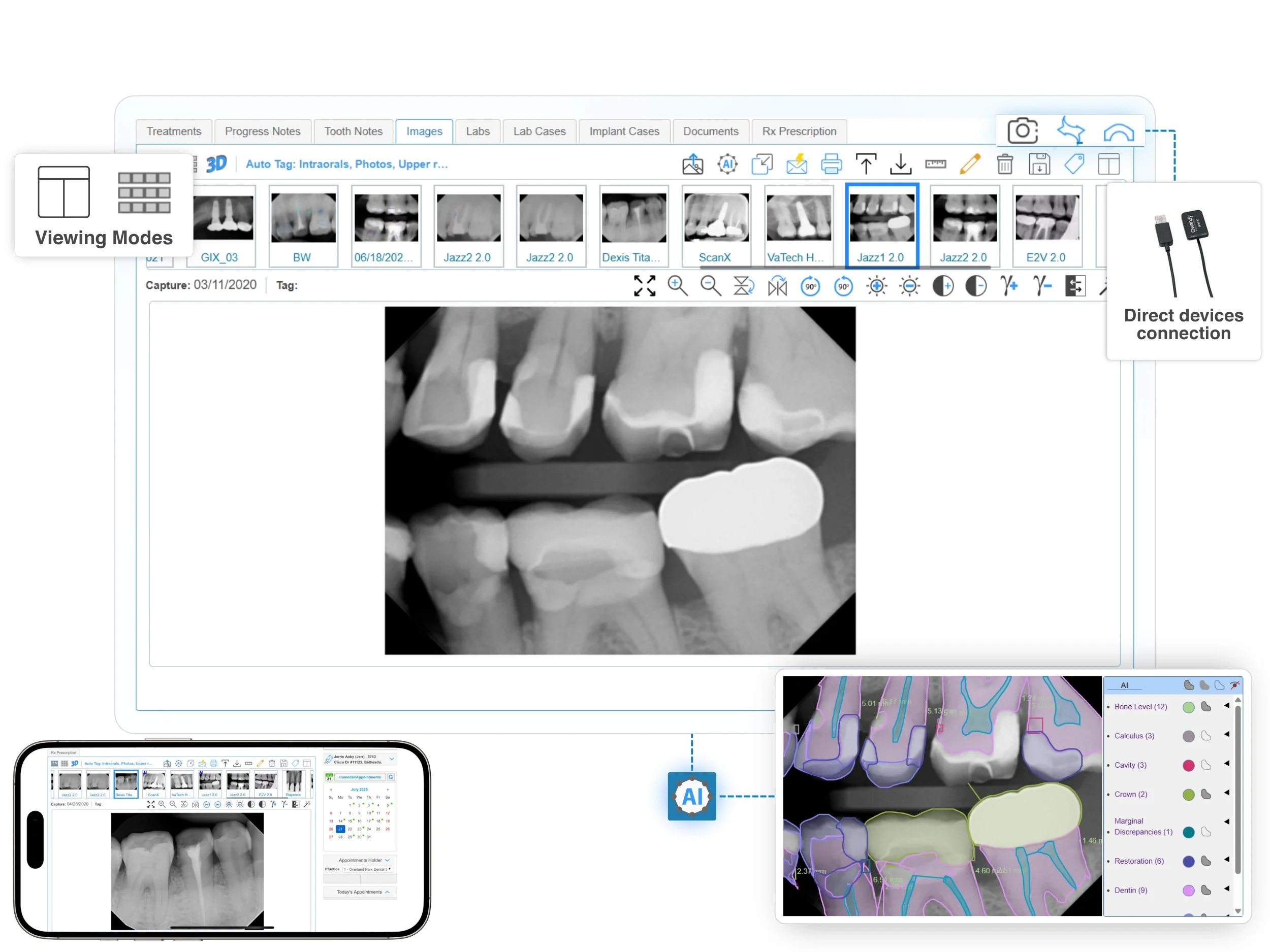Switch to 3D viewing mode
Screen dimensions: 1270x952
[x=217, y=163]
